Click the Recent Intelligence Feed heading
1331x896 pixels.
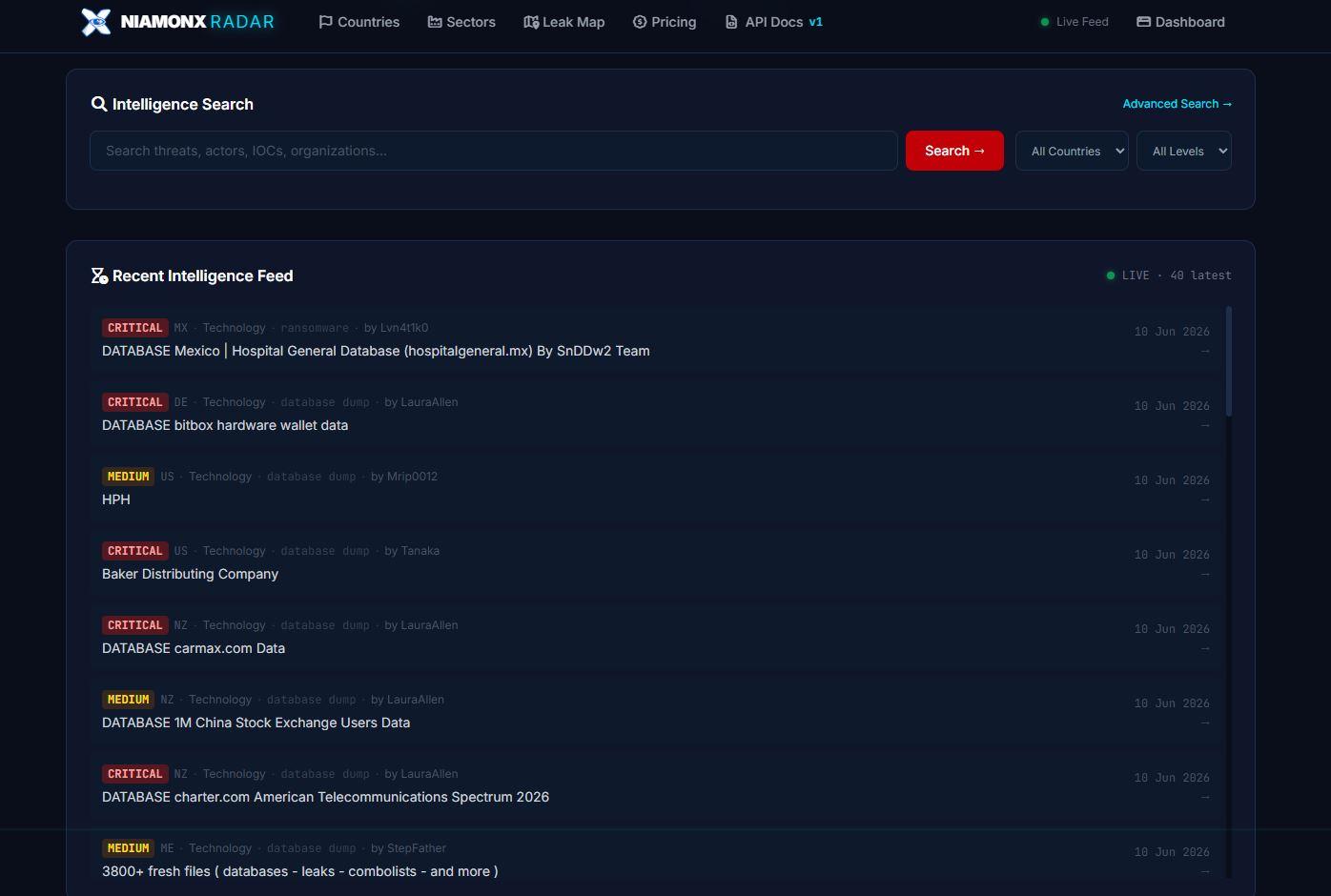pos(203,275)
